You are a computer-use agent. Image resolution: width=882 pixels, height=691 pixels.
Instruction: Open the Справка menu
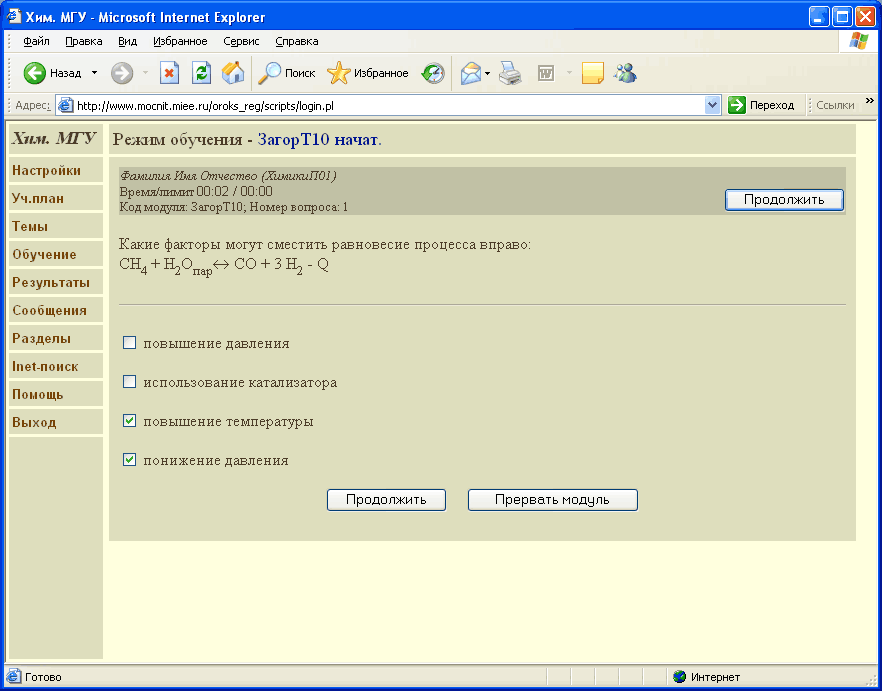click(x=297, y=41)
